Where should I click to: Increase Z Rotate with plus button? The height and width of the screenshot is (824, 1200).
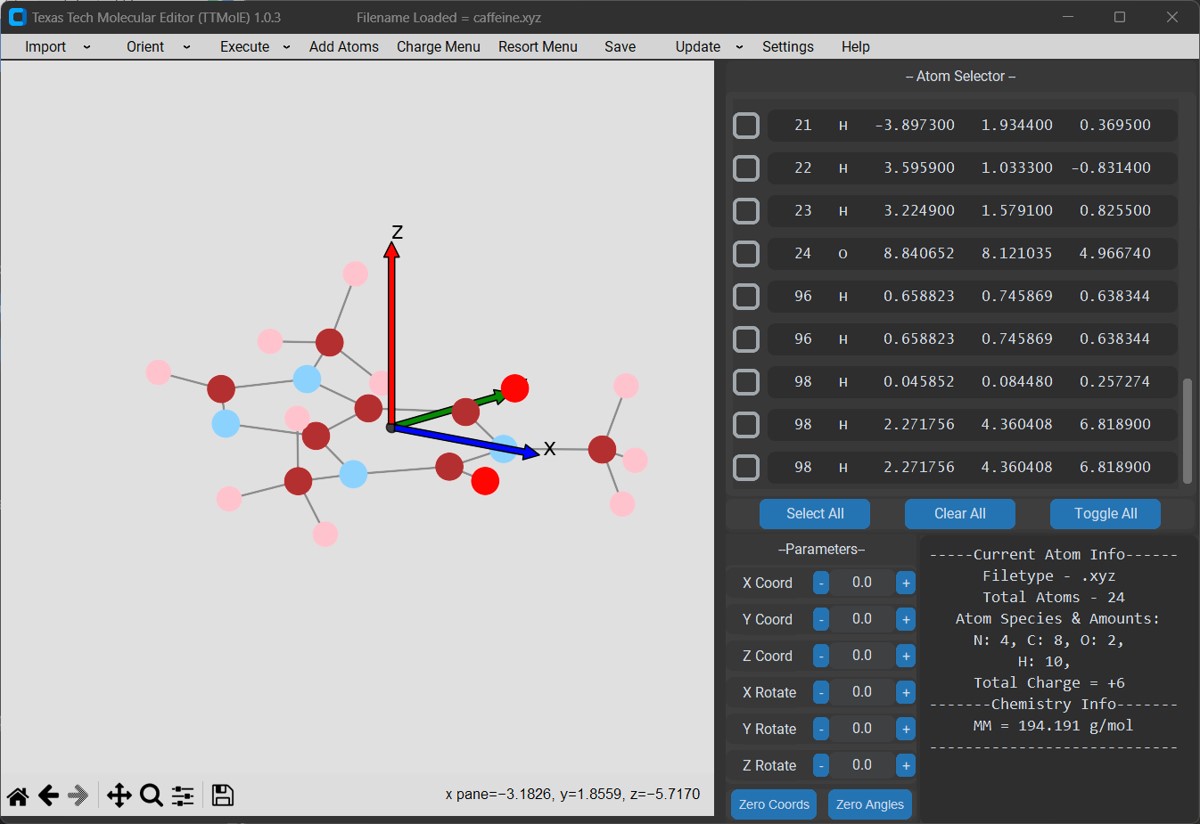[905, 766]
